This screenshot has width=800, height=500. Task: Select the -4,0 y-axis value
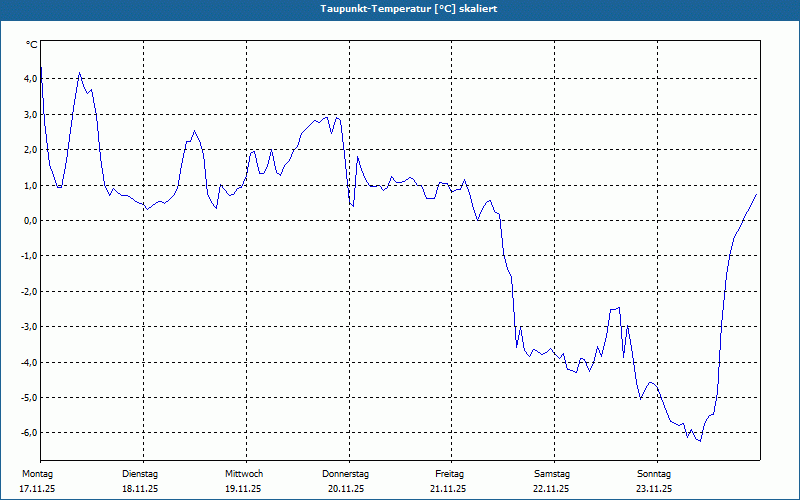pyautogui.click(x=29, y=362)
